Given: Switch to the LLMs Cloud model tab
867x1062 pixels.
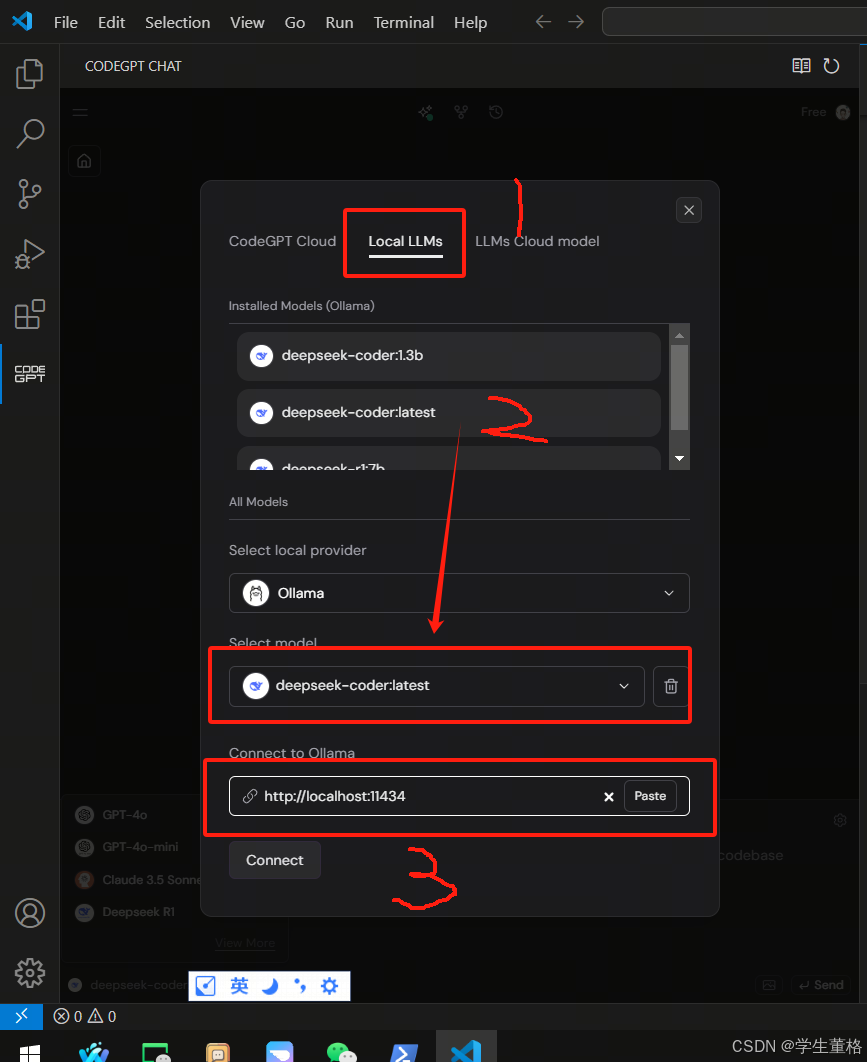Looking at the screenshot, I should pyautogui.click(x=537, y=241).
